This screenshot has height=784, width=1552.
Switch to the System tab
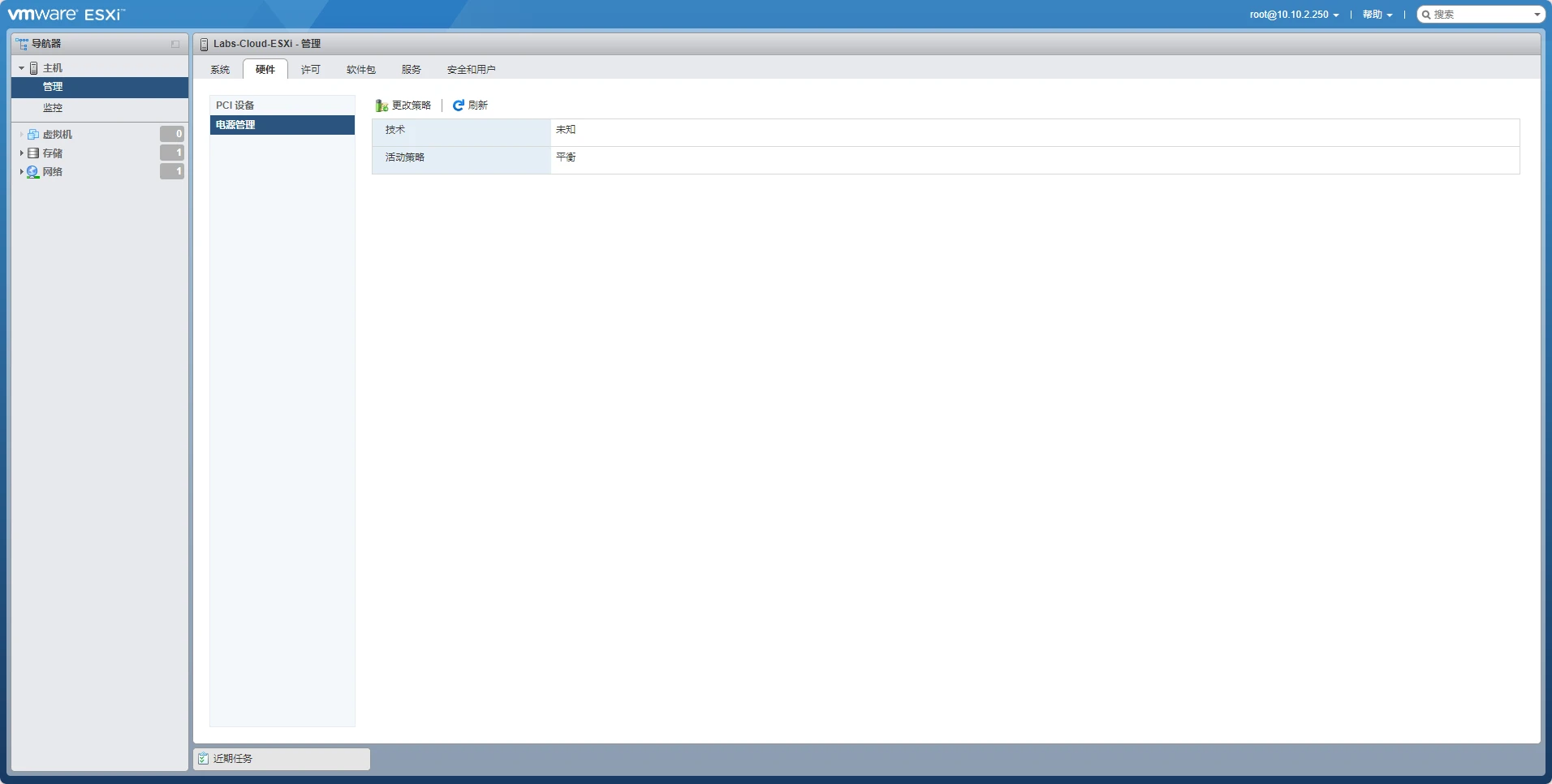tap(220, 70)
